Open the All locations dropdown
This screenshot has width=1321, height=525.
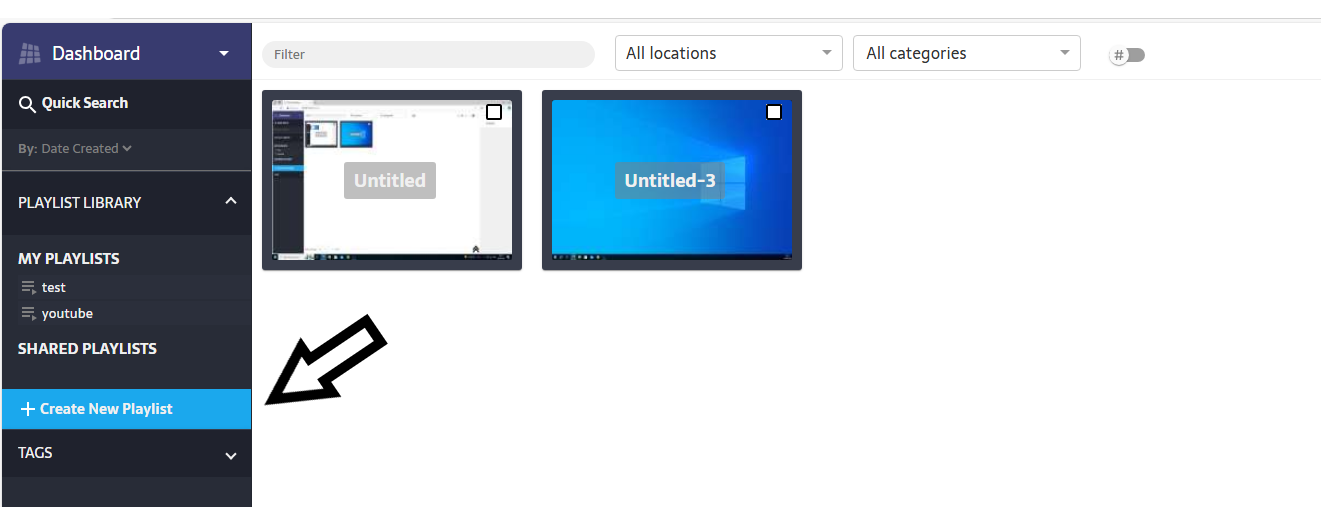coord(727,54)
